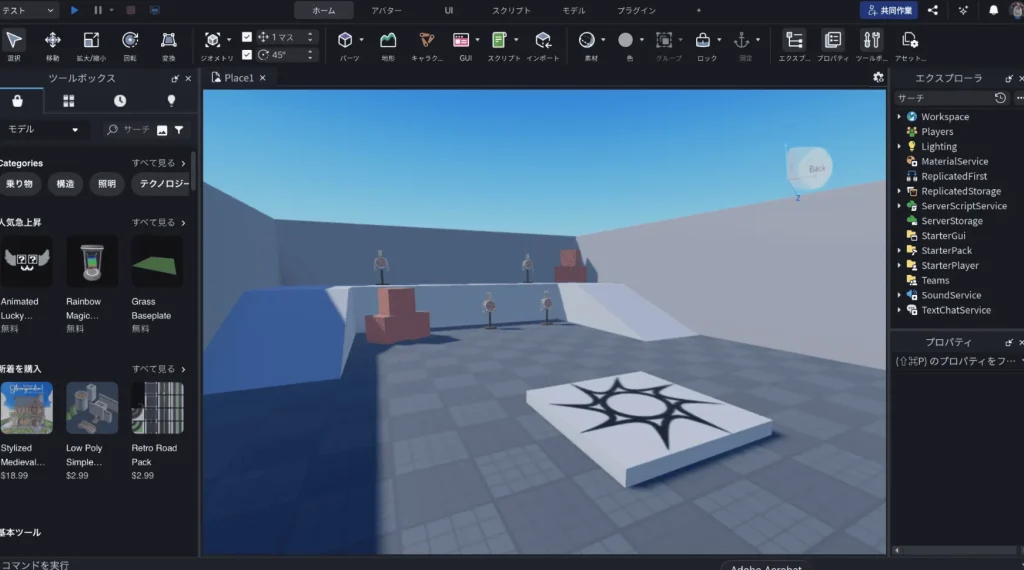The width and height of the screenshot is (1024, 570).
Task: Select the 選択 (Select) tool
Action: 14,40
